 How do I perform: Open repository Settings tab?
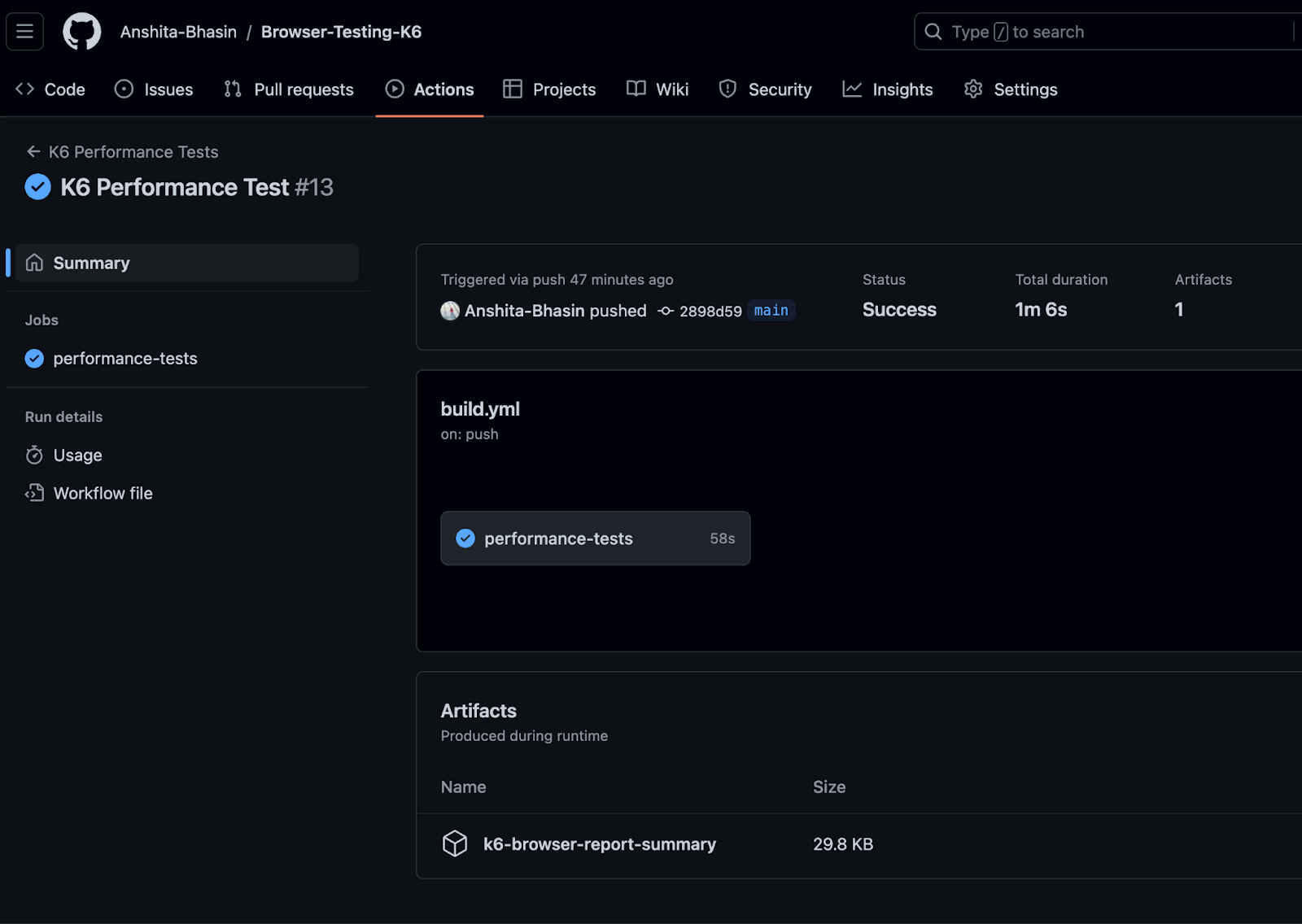(x=1010, y=89)
